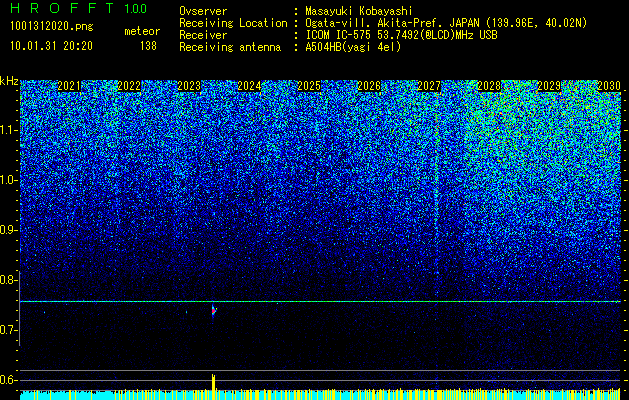Click the 2025 time marker
The width and height of the screenshot is (629, 400).
[x=309, y=86]
